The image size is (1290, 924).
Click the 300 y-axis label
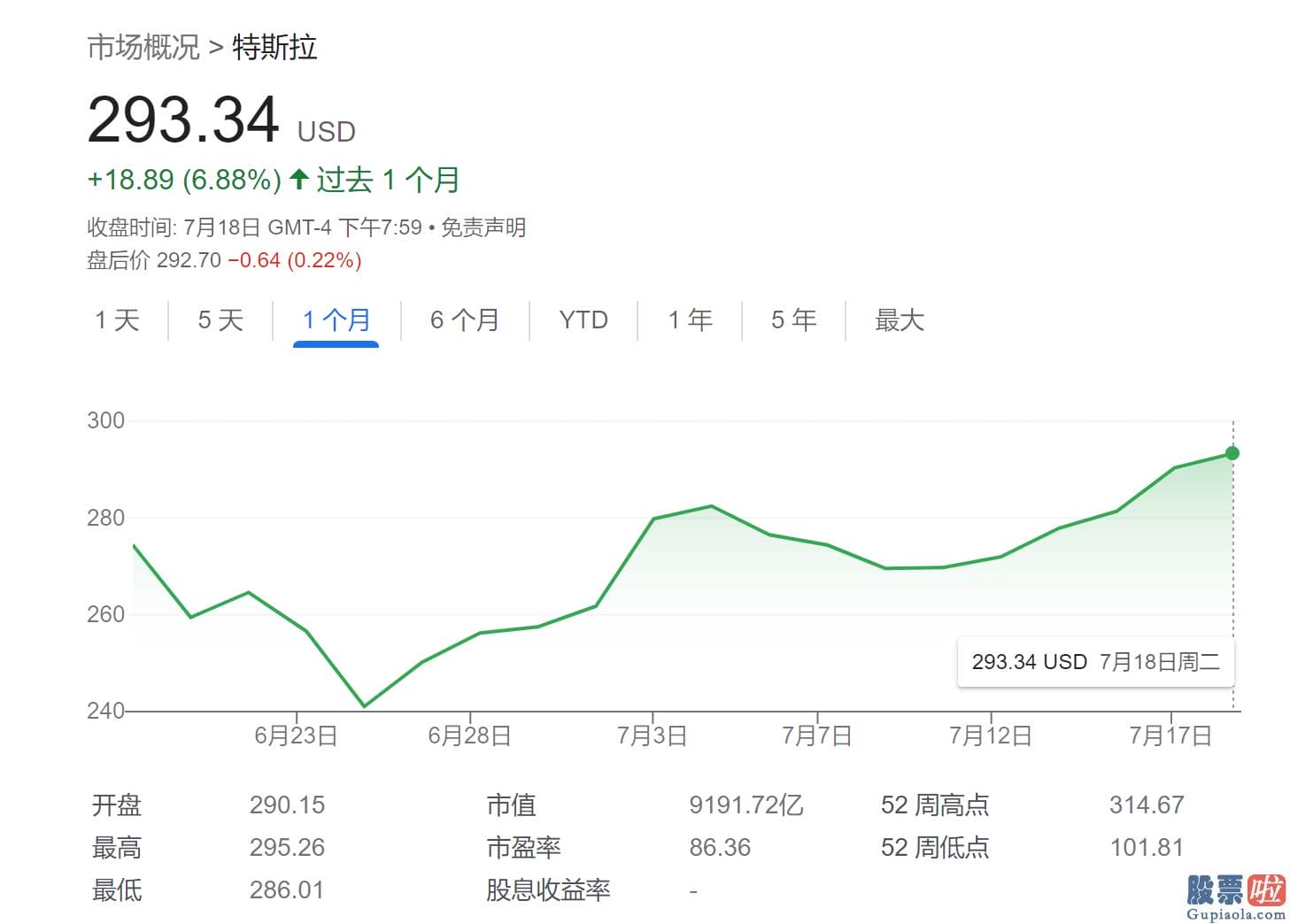pos(105,420)
